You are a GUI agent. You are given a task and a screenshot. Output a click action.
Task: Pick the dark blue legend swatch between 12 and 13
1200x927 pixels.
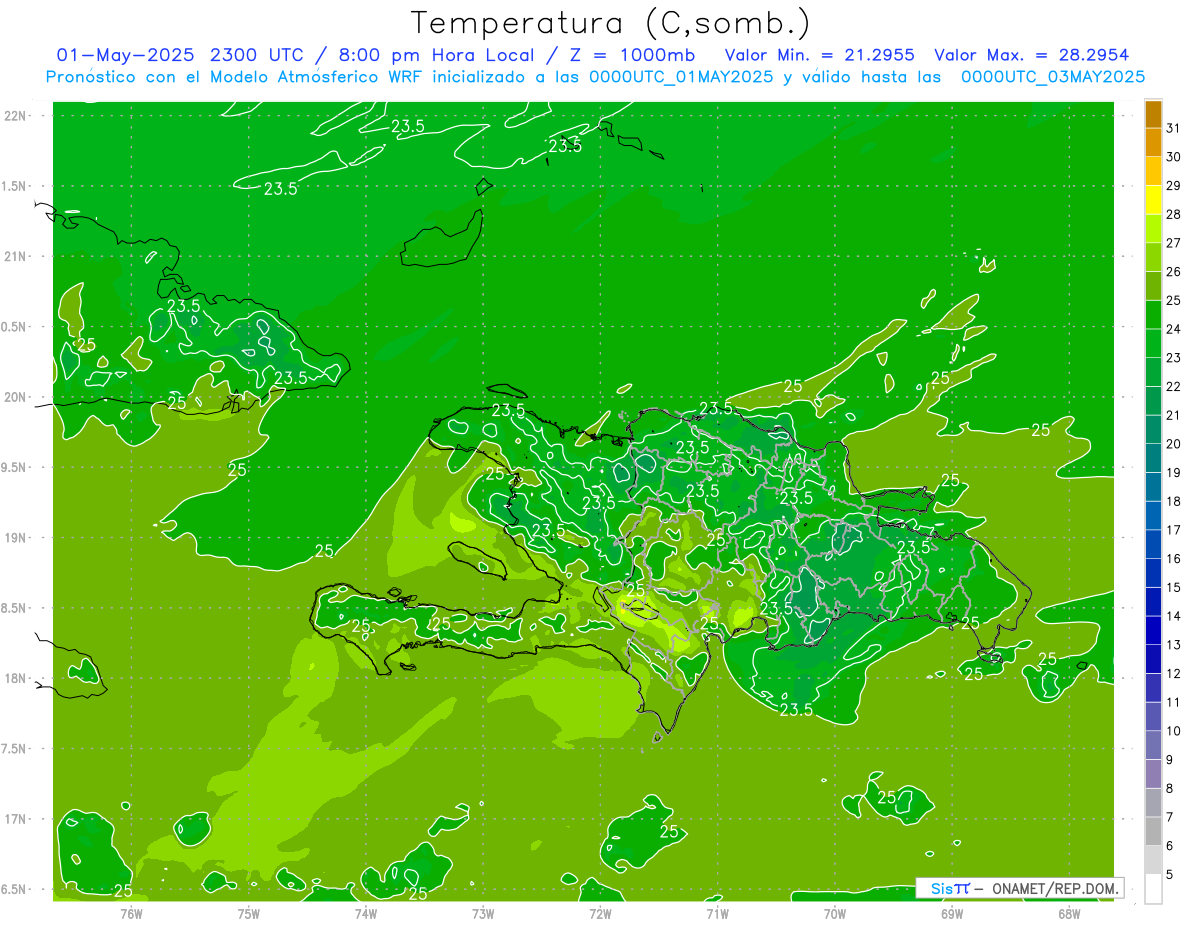pos(1153,659)
